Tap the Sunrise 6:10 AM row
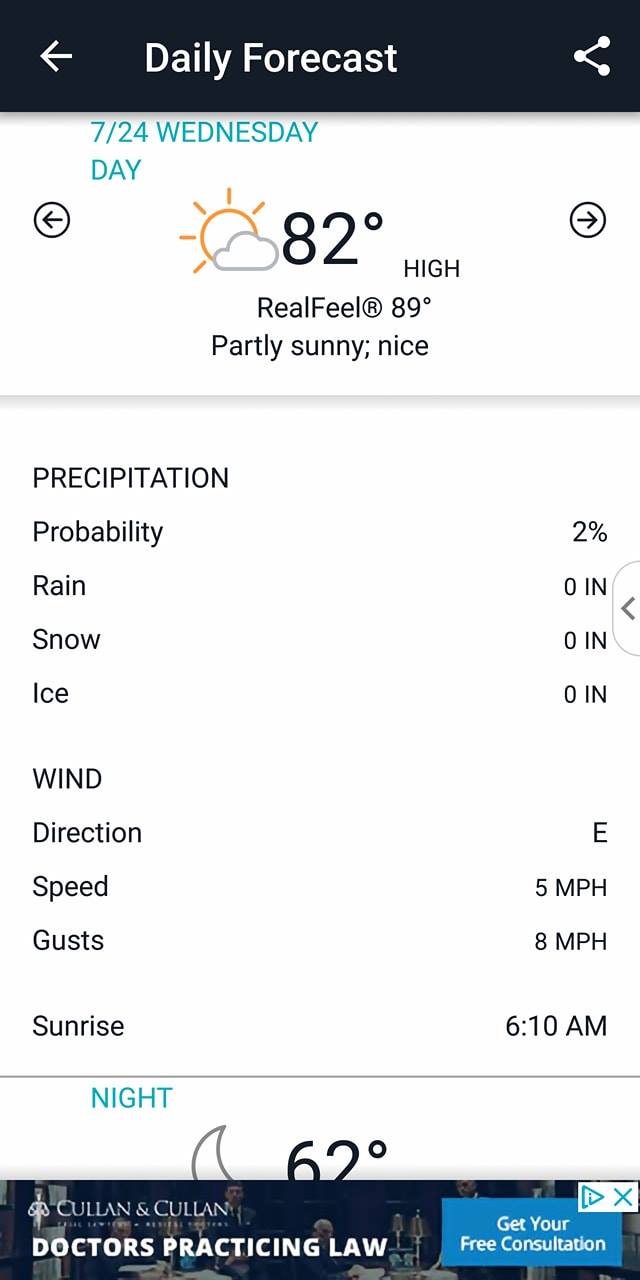Image resolution: width=640 pixels, height=1280 pixels. 320,1026
